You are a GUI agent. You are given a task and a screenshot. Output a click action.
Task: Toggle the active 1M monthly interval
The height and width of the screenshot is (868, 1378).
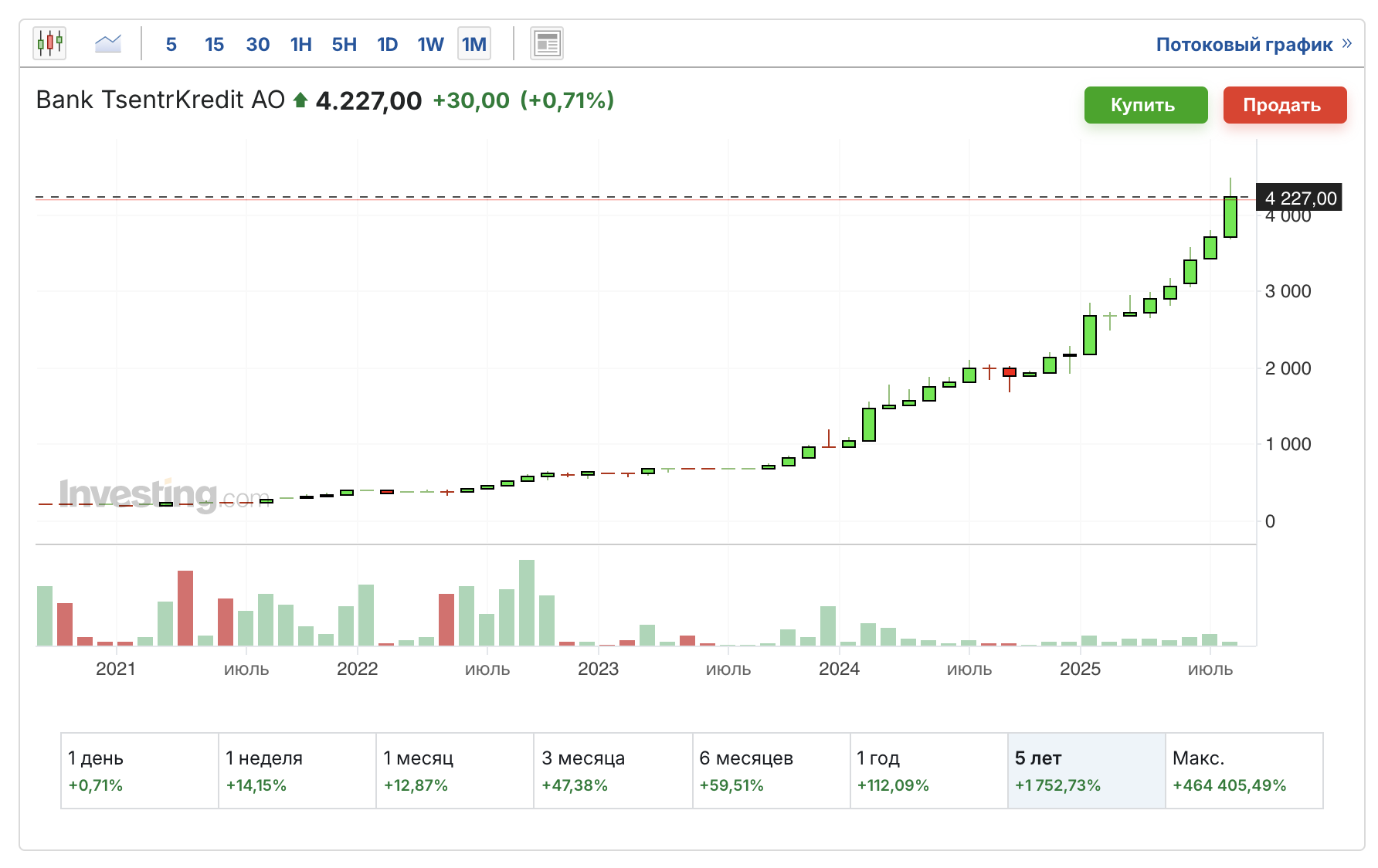tap(474, 44)
